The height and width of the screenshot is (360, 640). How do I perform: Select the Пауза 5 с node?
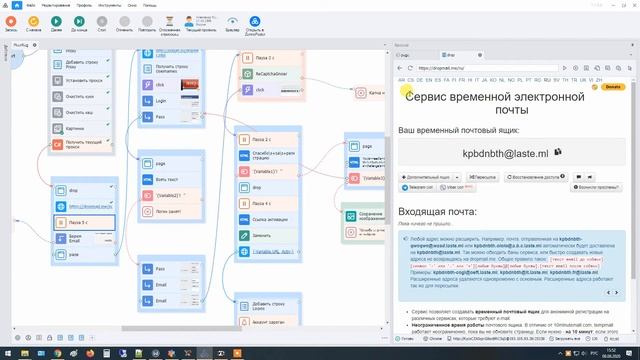pyautogui.click(x=84, y=222)
